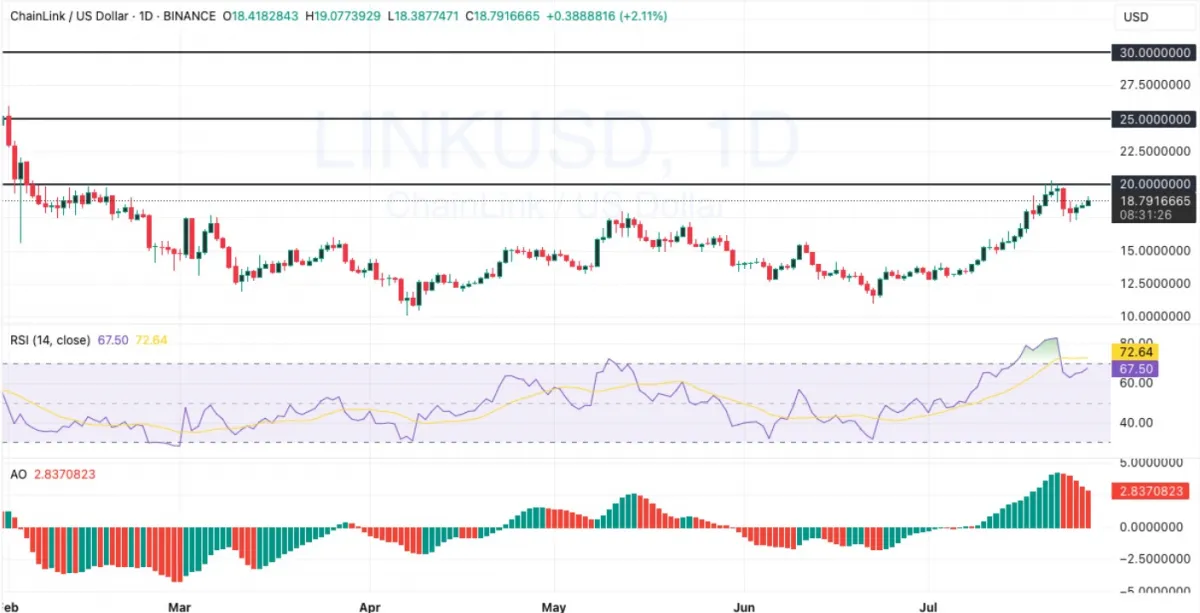Click the current price label 18.7916665
Screen dimensions: 1200x613
click(1152, 200)
